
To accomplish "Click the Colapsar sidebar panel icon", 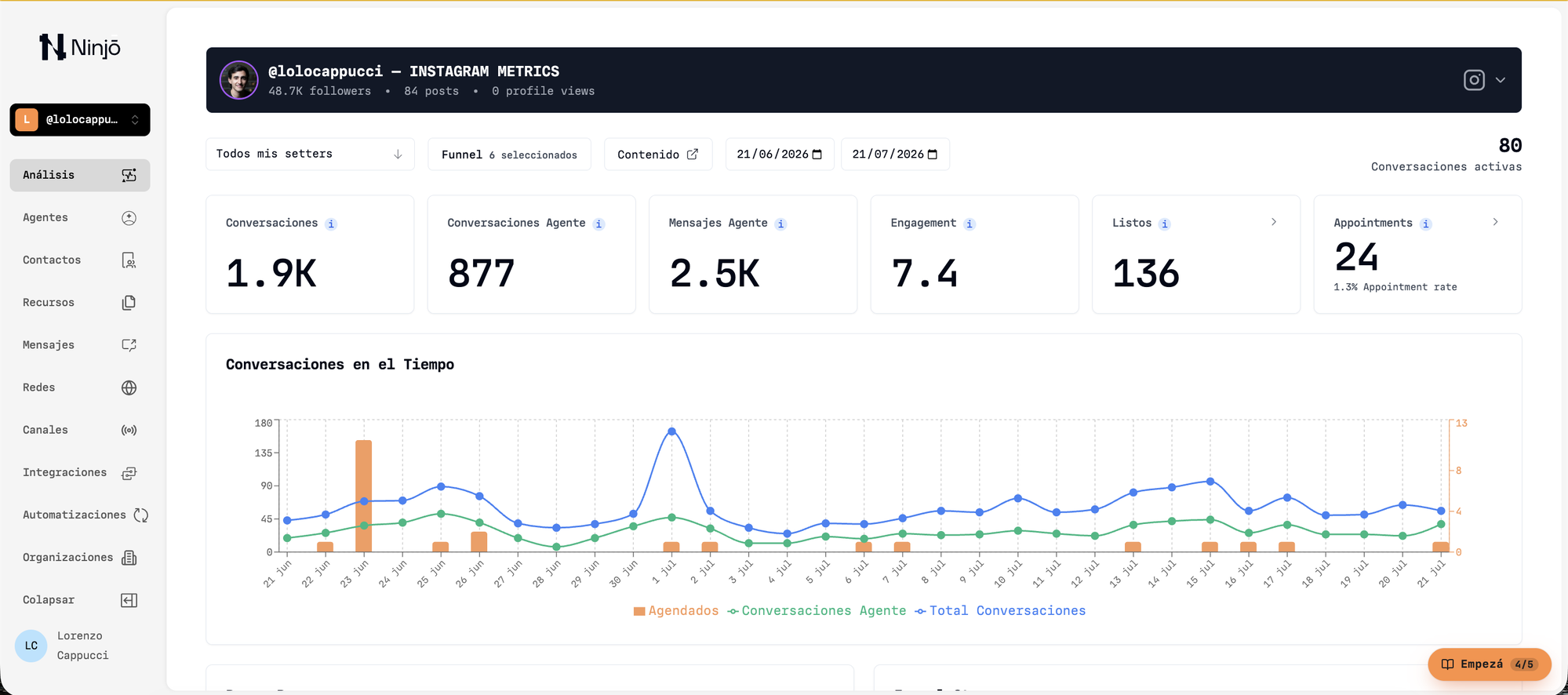I will point(129,600).
